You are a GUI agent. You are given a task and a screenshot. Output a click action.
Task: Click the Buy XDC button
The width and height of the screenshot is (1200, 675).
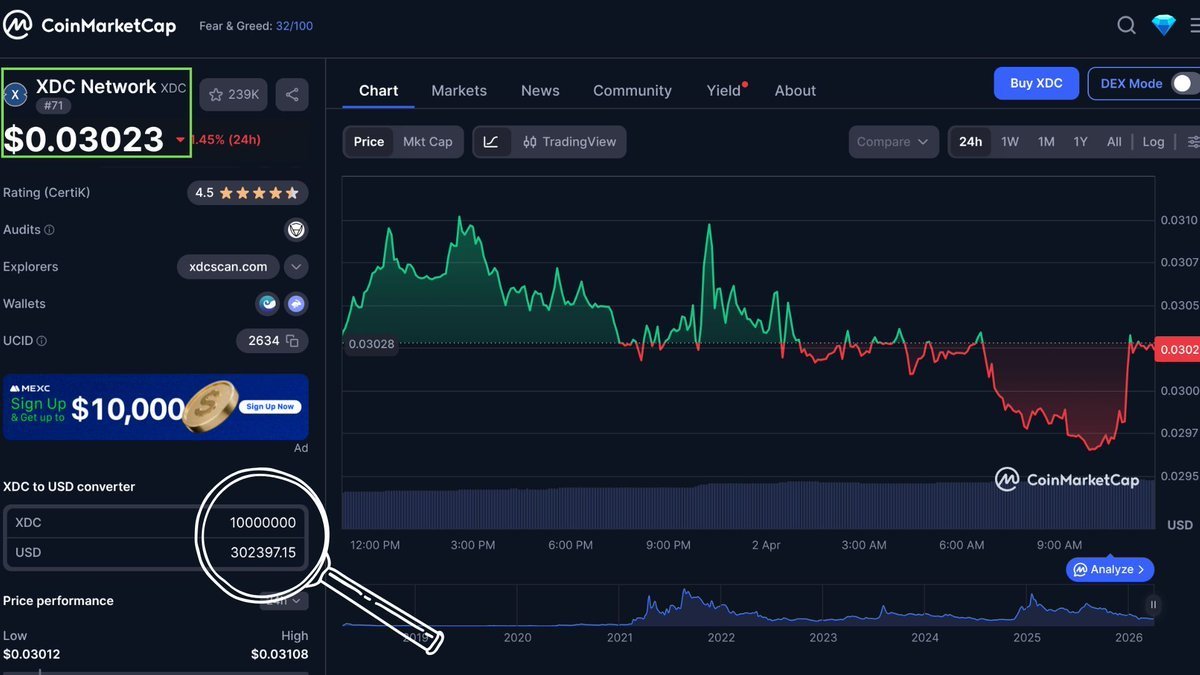coord(1036,83)
